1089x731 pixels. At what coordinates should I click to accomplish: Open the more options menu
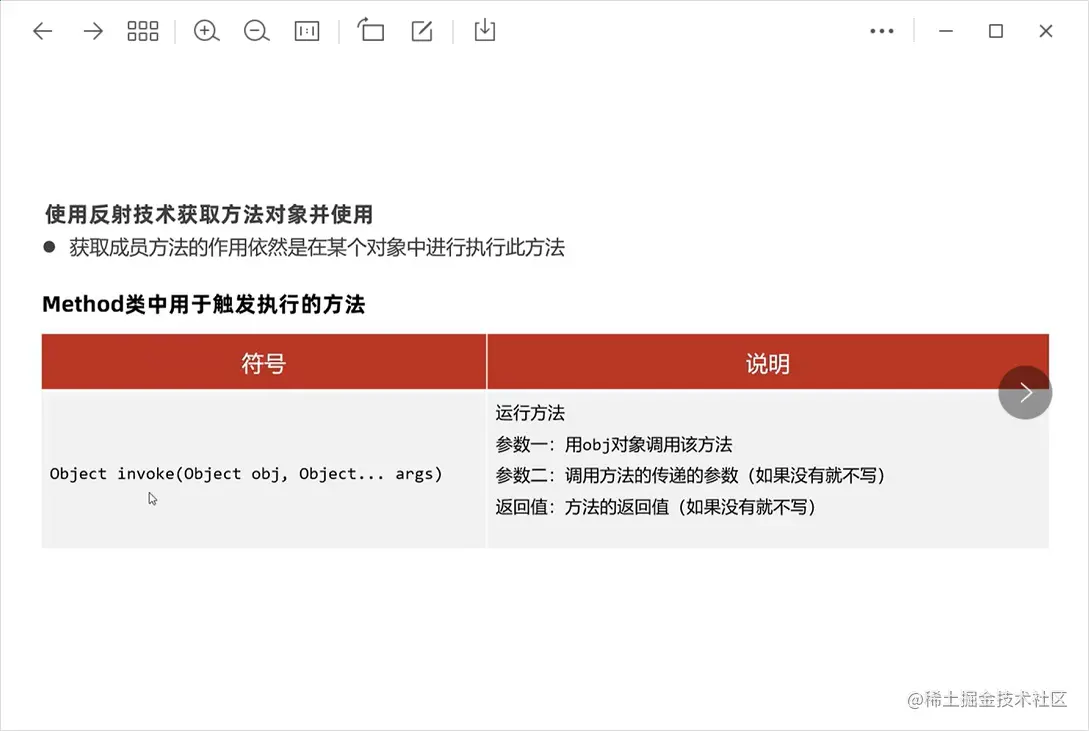pos(882,31)
